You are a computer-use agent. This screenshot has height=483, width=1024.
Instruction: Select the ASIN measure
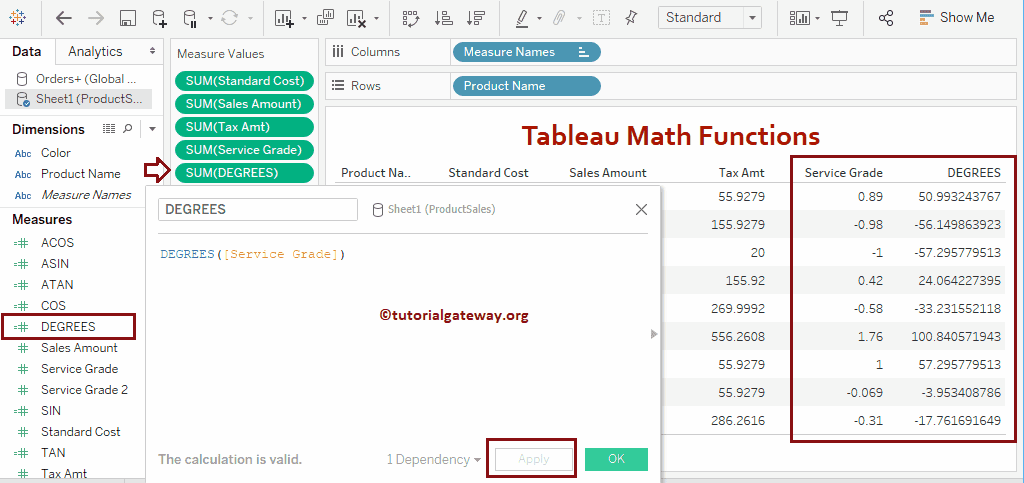coord(55,264)
